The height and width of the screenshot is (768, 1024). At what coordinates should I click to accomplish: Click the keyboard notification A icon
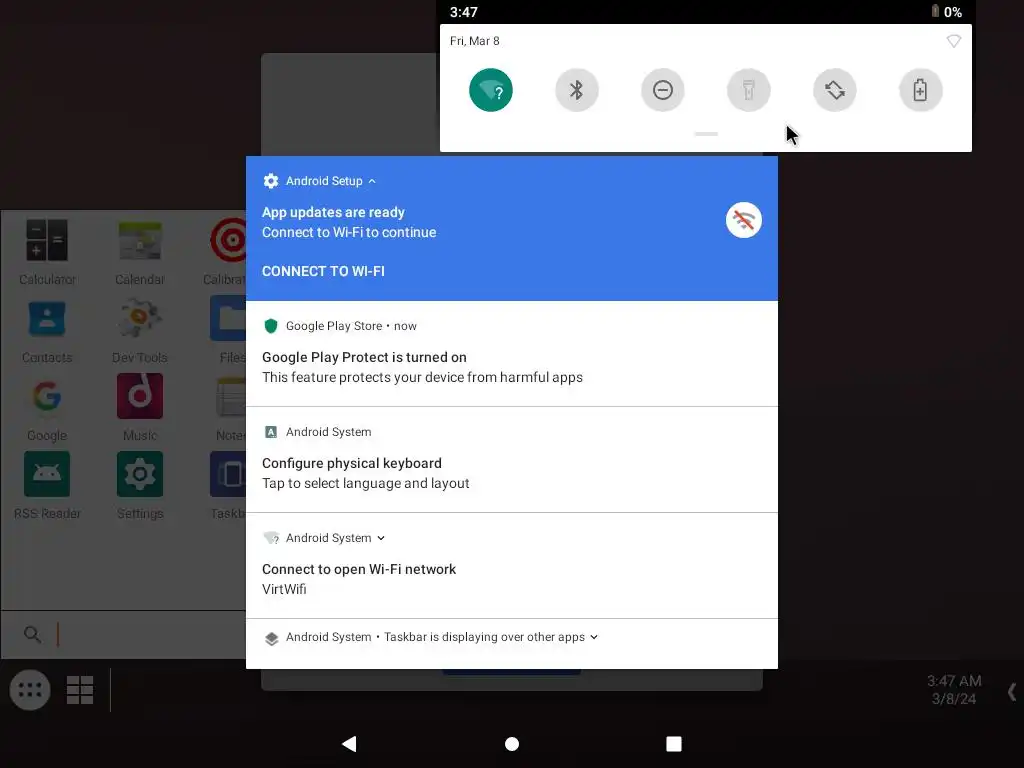271,432
